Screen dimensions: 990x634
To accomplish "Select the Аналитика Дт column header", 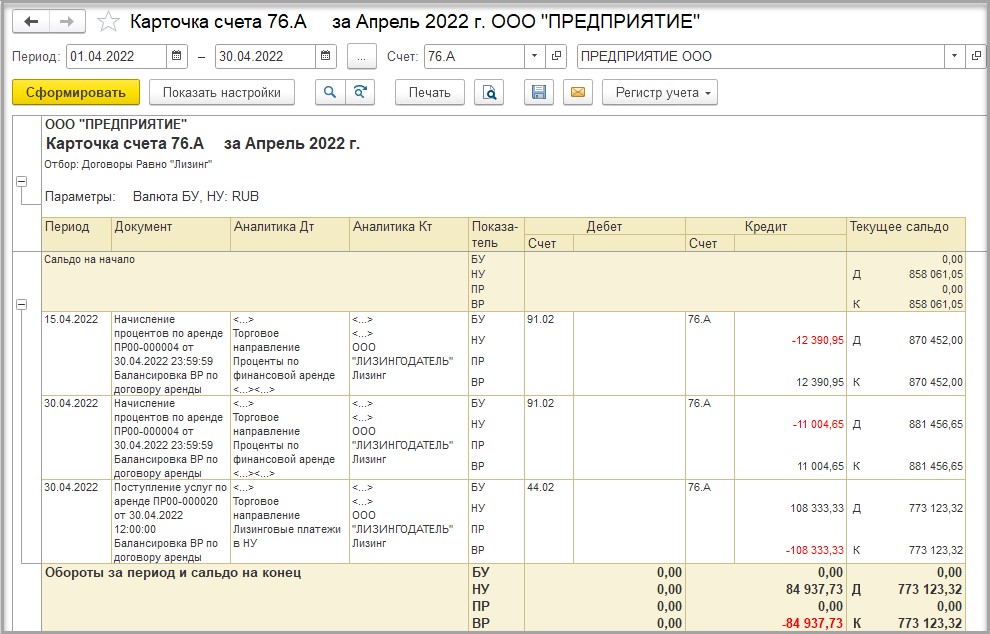I will [290, 234].
